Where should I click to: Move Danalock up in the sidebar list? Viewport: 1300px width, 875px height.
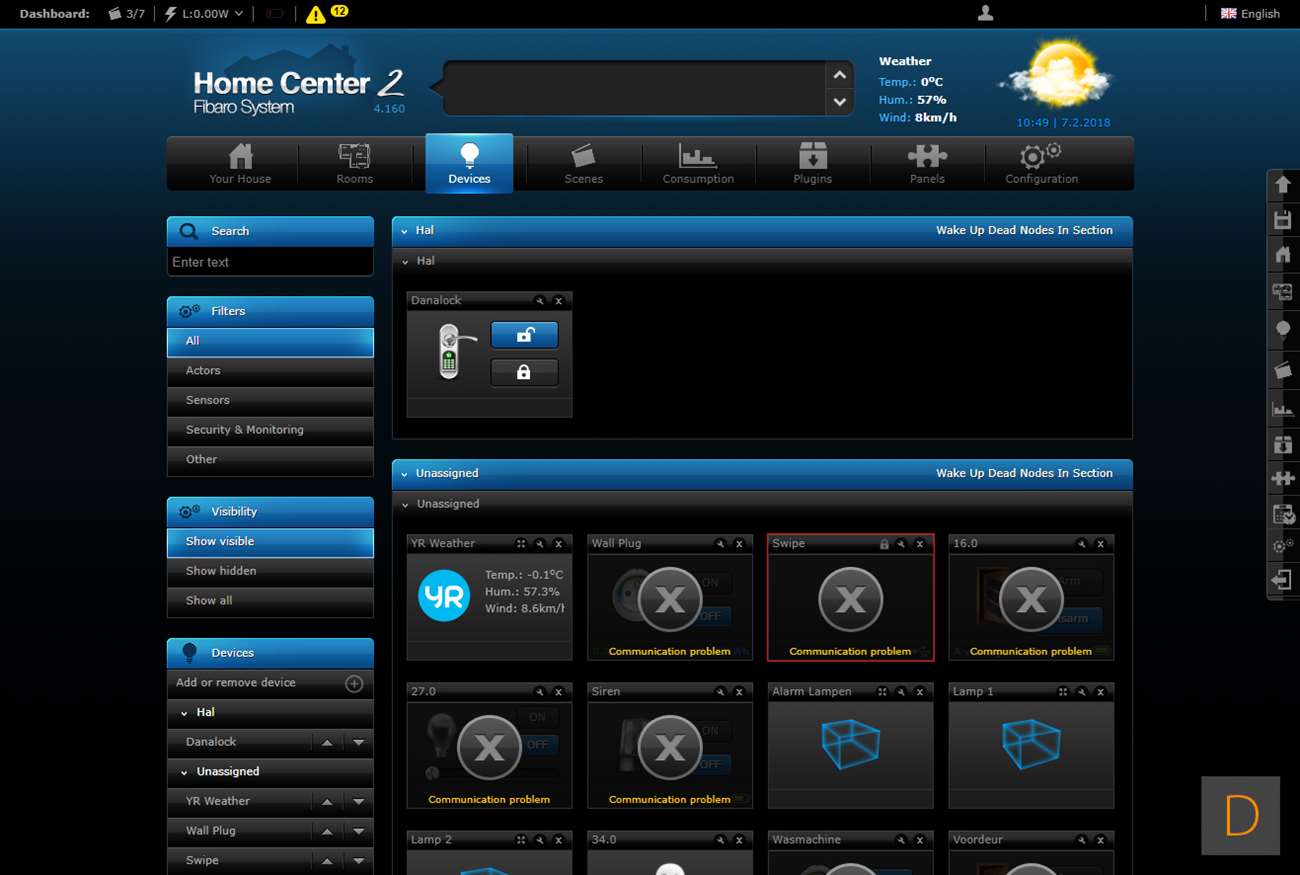pyautogui.click(x=327, y=742)
